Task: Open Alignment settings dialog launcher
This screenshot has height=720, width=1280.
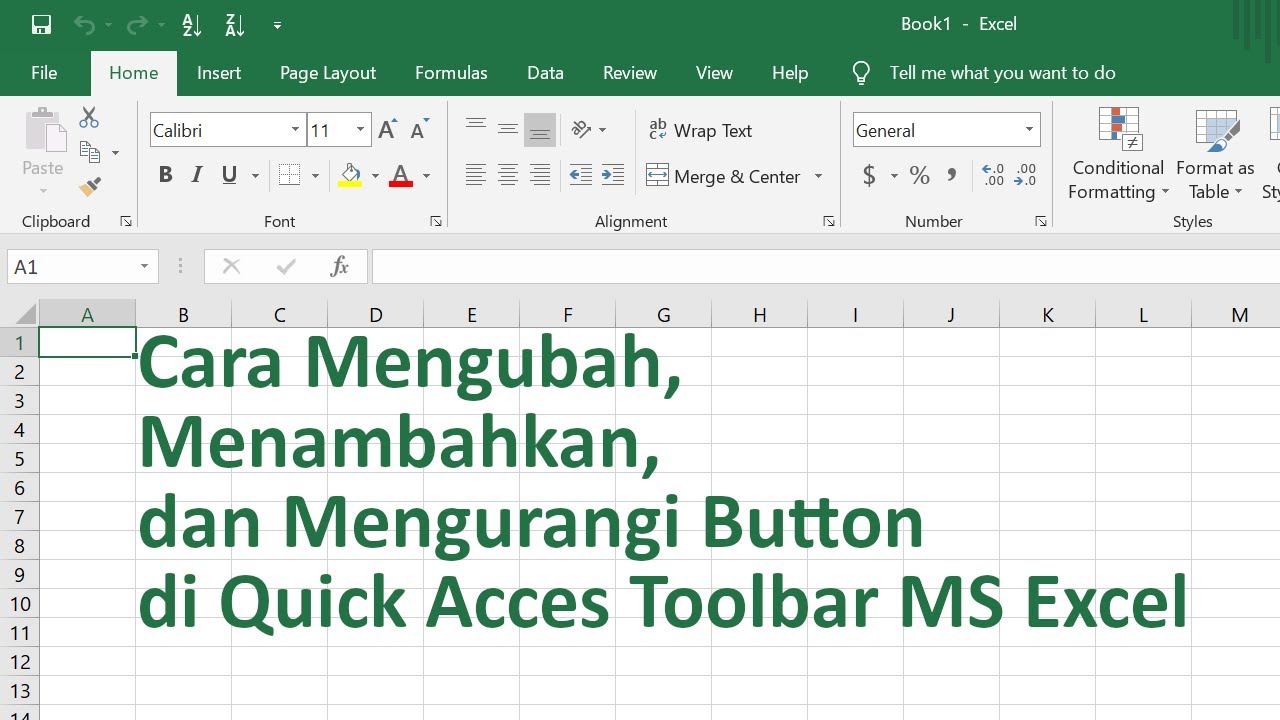Action: pos(829,221)
